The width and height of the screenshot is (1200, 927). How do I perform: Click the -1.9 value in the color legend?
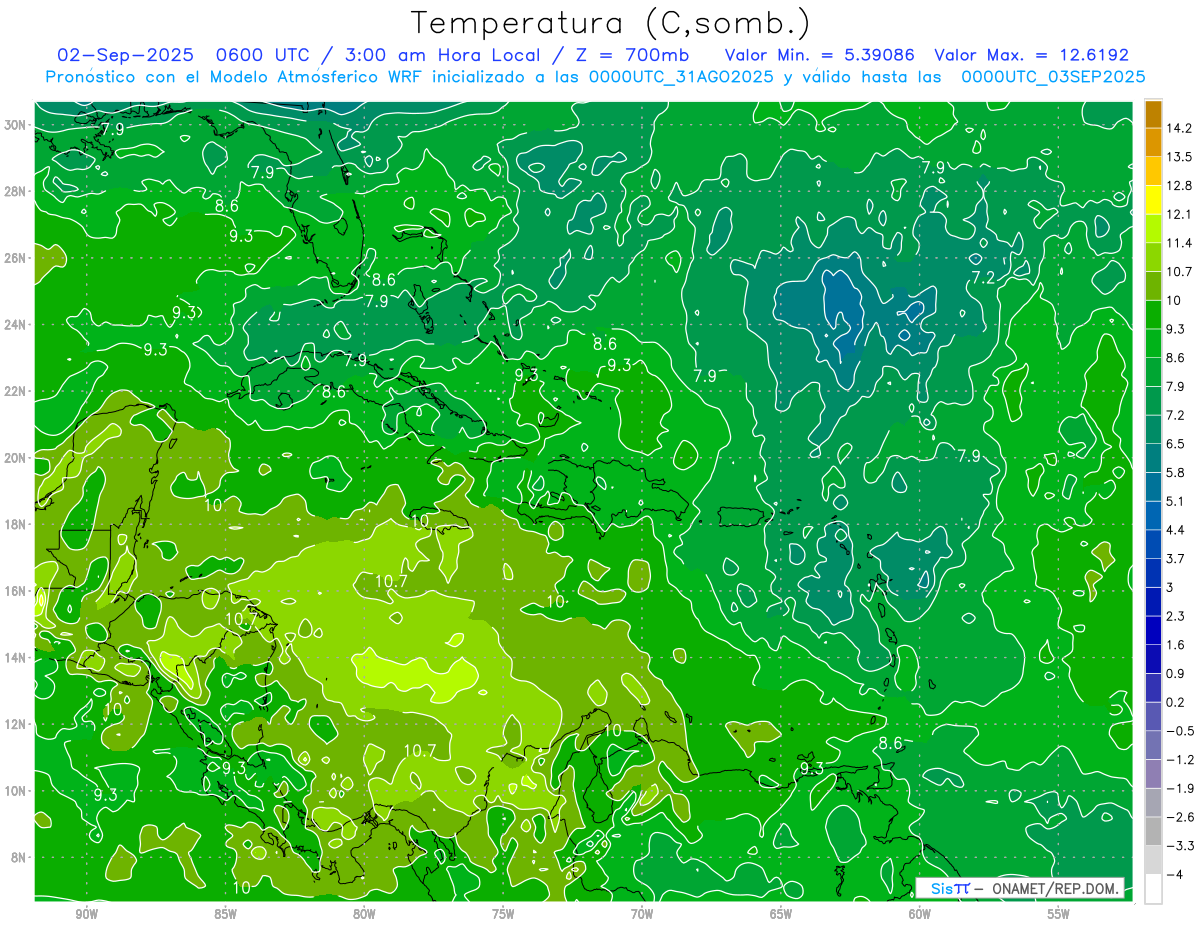1180,788
